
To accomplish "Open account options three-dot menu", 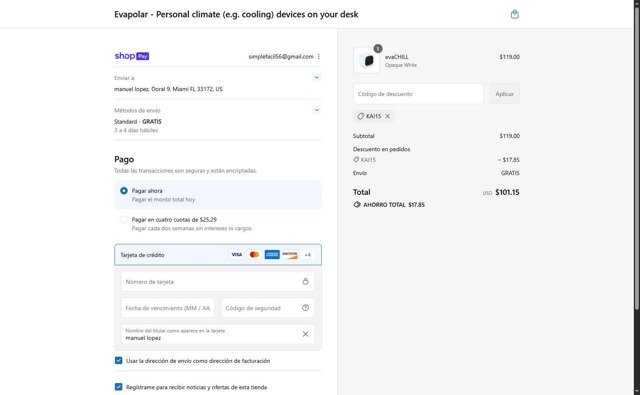I will (319, 57).
